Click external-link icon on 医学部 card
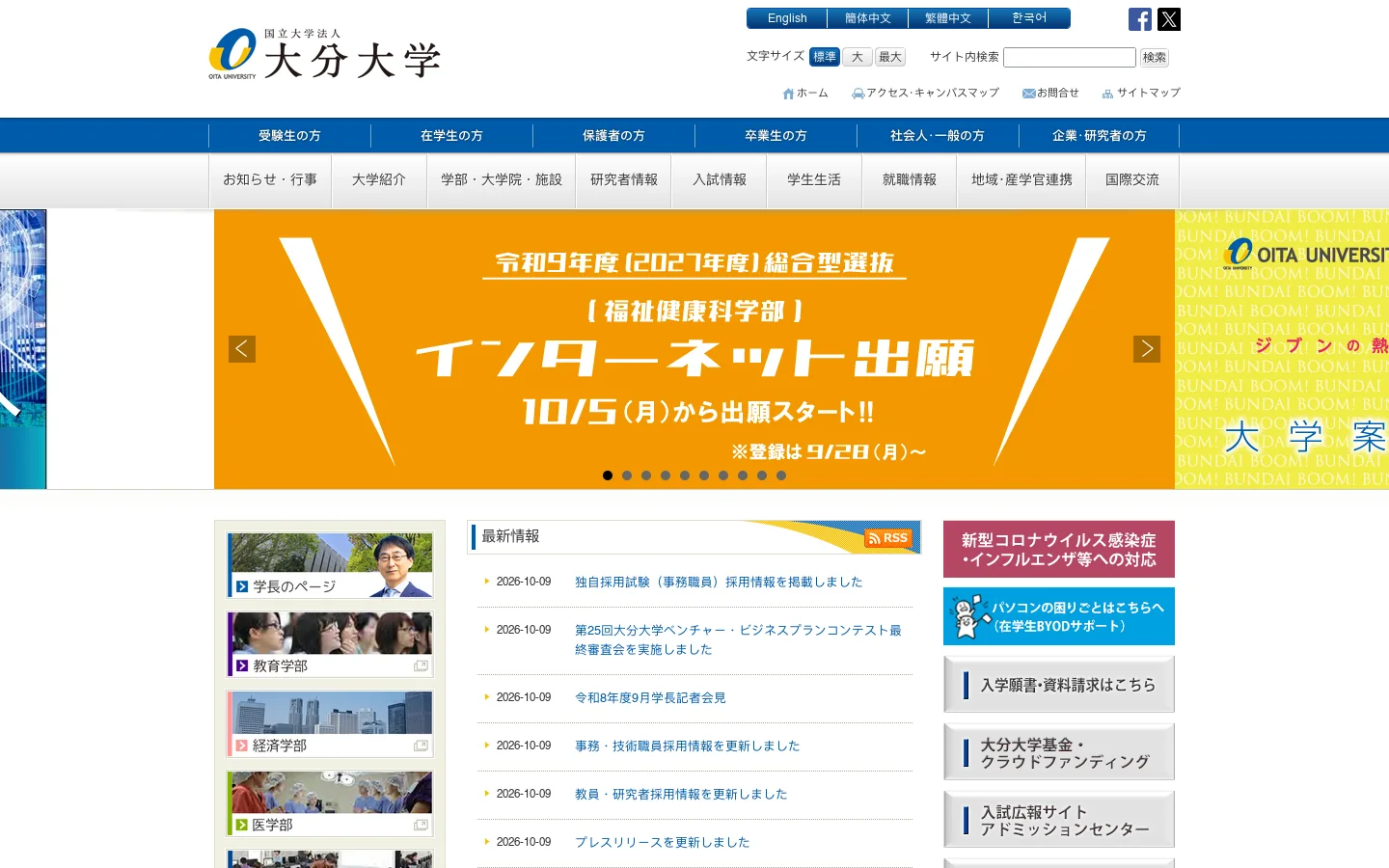 421,826
